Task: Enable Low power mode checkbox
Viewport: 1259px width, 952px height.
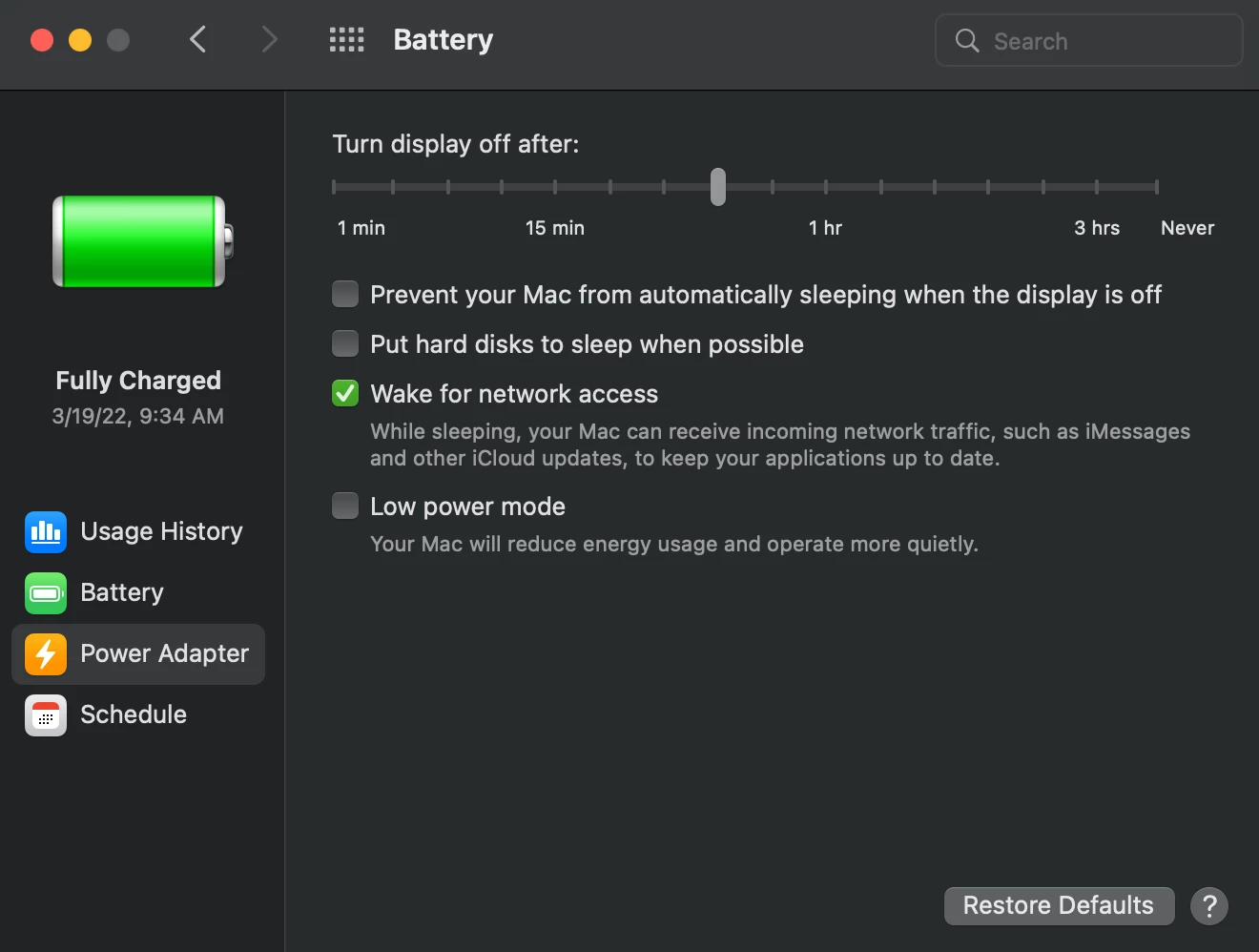Action: pos(345,506)
